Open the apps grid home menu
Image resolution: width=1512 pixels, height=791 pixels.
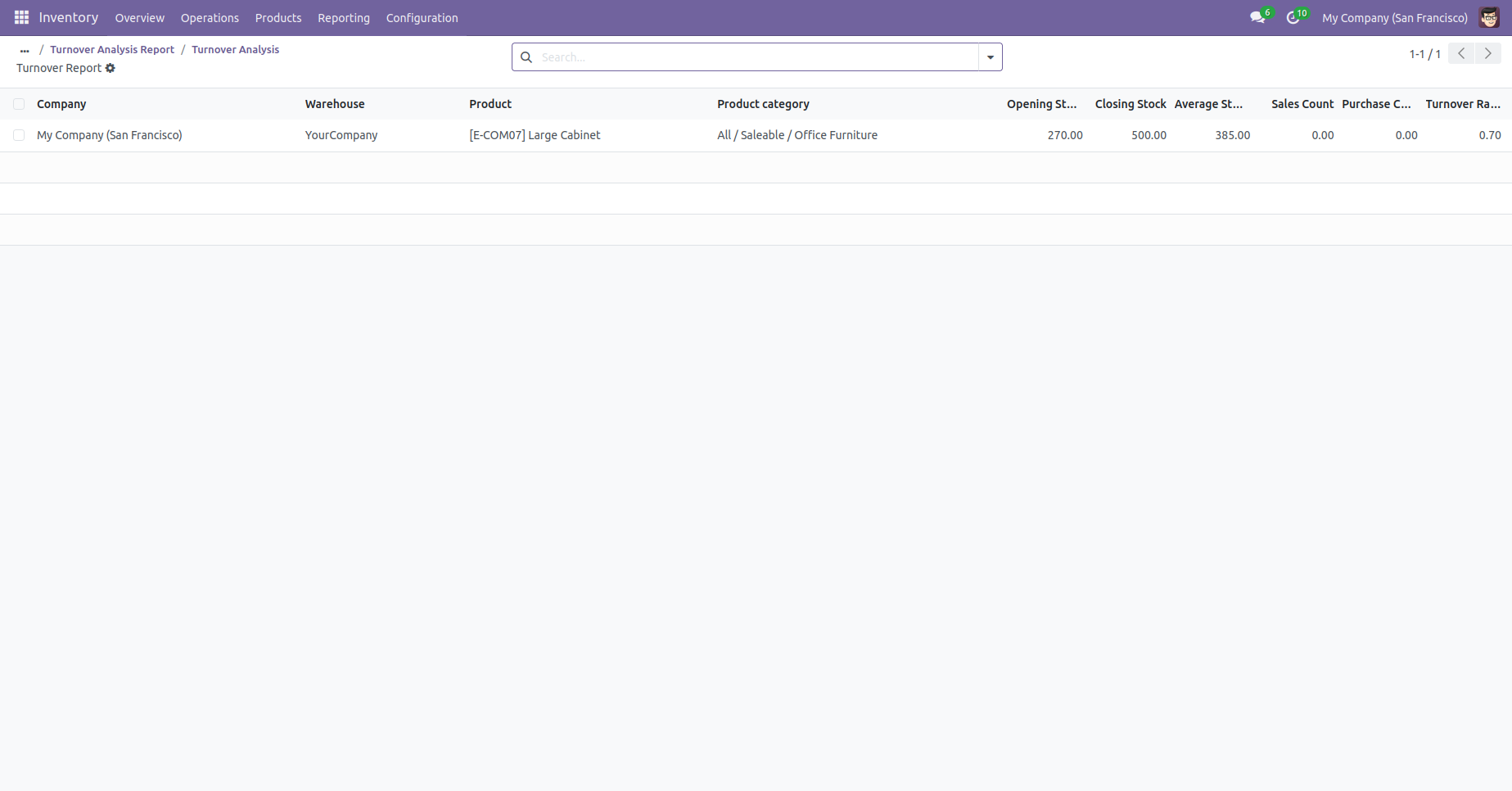tap(22, 17)
